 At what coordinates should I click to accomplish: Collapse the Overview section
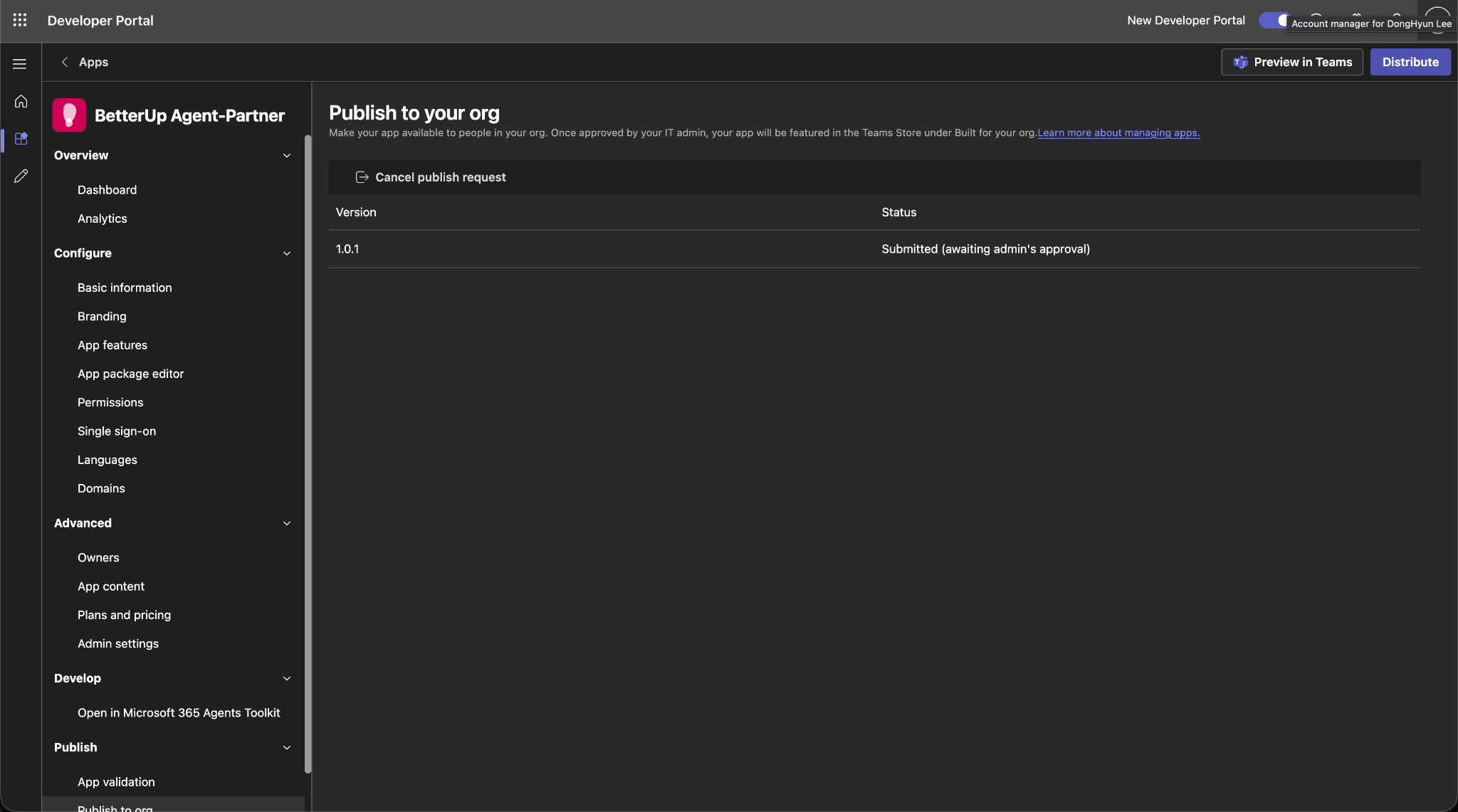click(x=287, y=155)
